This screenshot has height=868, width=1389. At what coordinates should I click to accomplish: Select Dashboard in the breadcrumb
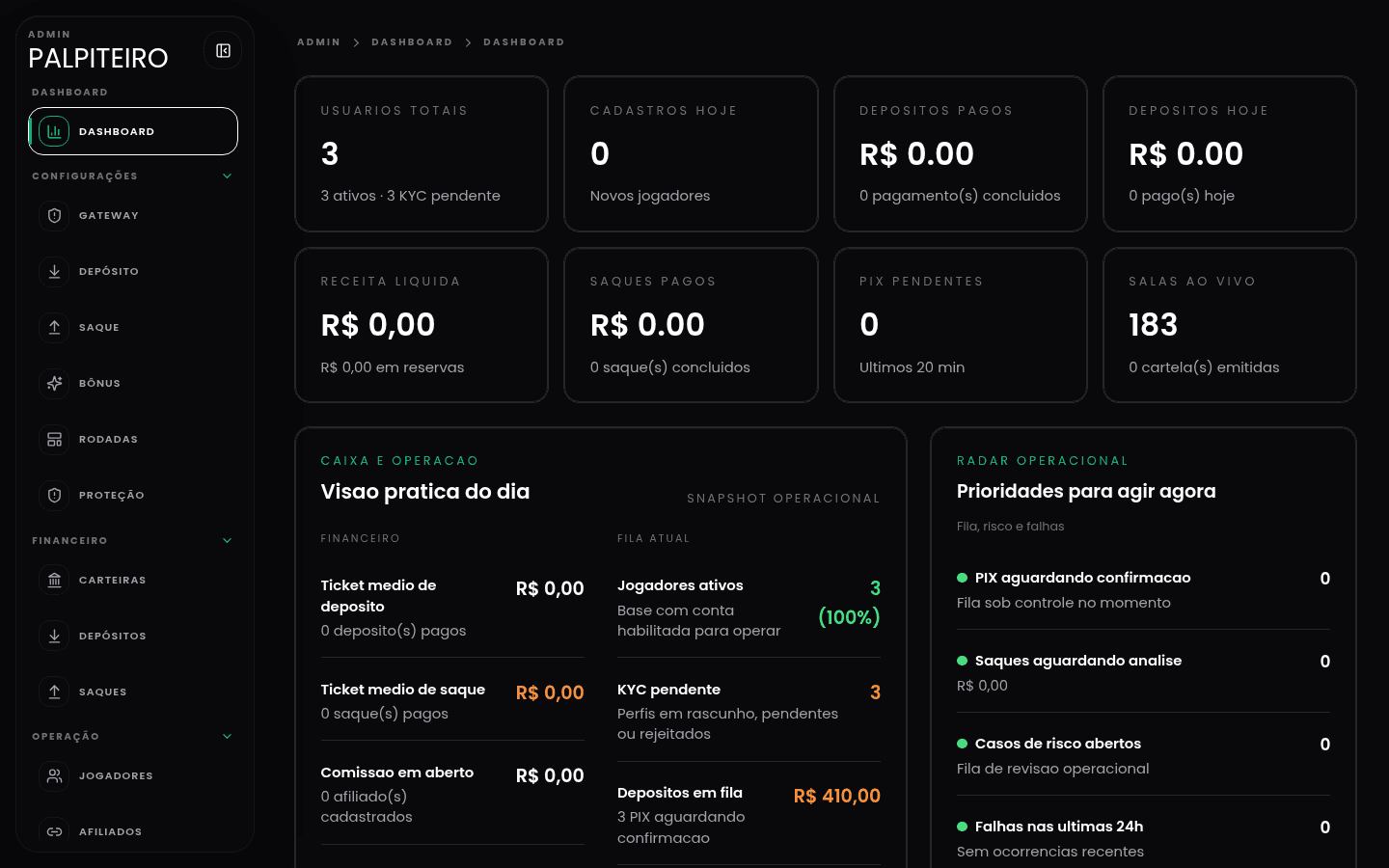(412, 41)
